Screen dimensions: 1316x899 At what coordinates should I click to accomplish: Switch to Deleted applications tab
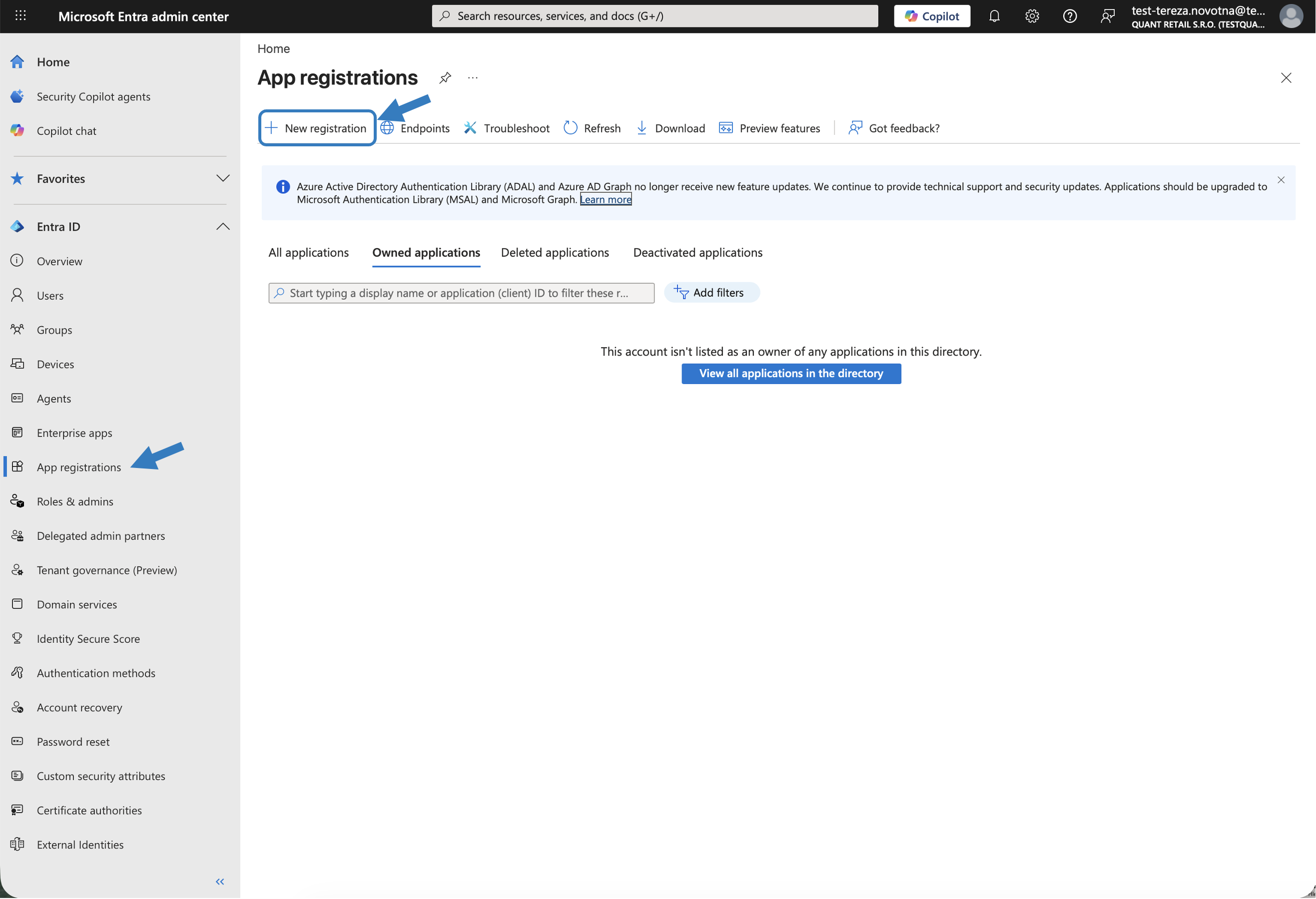click(x=555, y=253)
